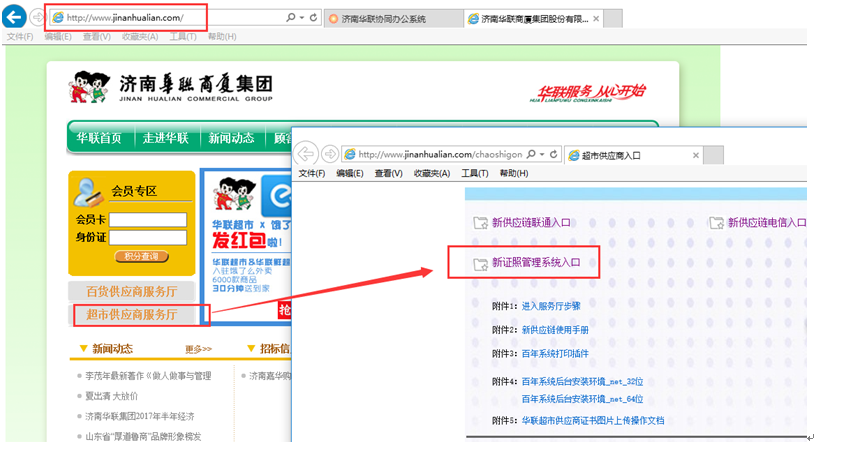Click the IE page icon in the main address bar
This screenshot has height=456, width=864.
[x=57, y=18]
